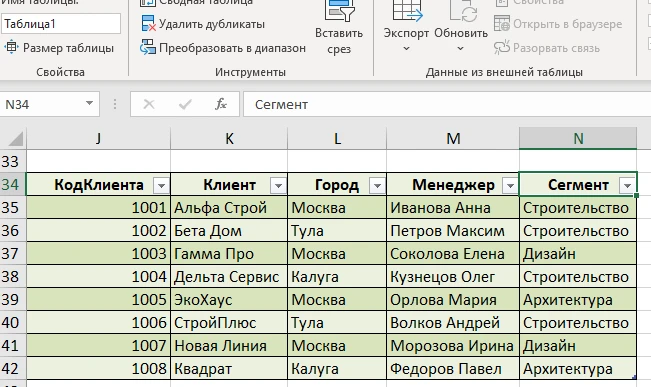Click the Resize Table icon (Размер таблицы)

[x=11, y=47]
